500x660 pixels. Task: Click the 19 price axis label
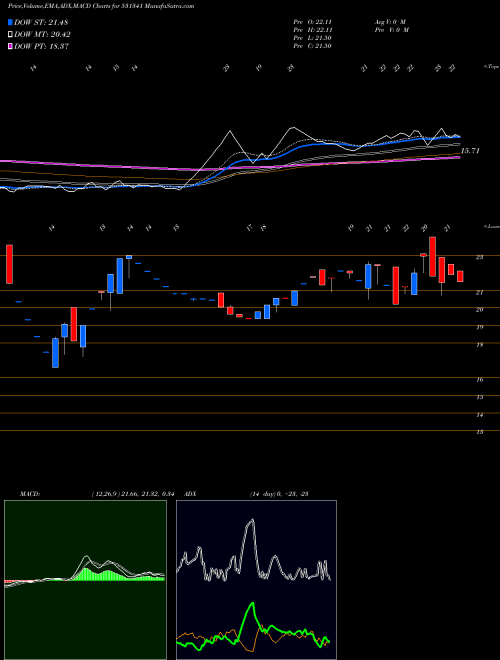point(479,327)
